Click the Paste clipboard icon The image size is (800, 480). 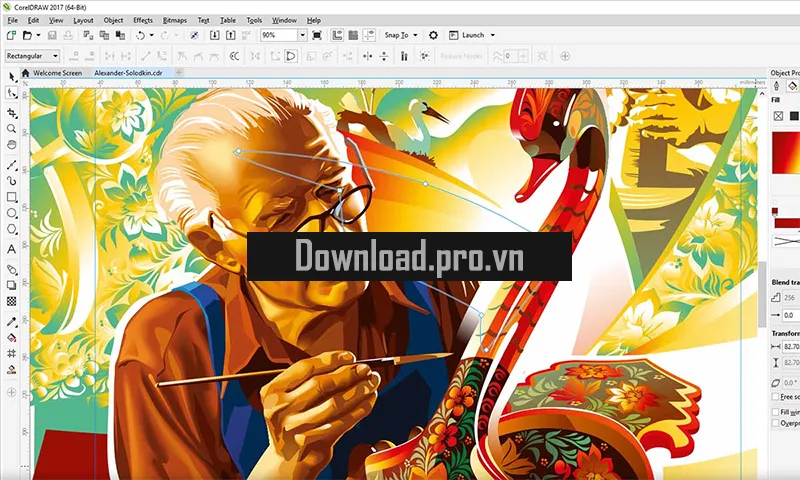[x=120, y=35]
